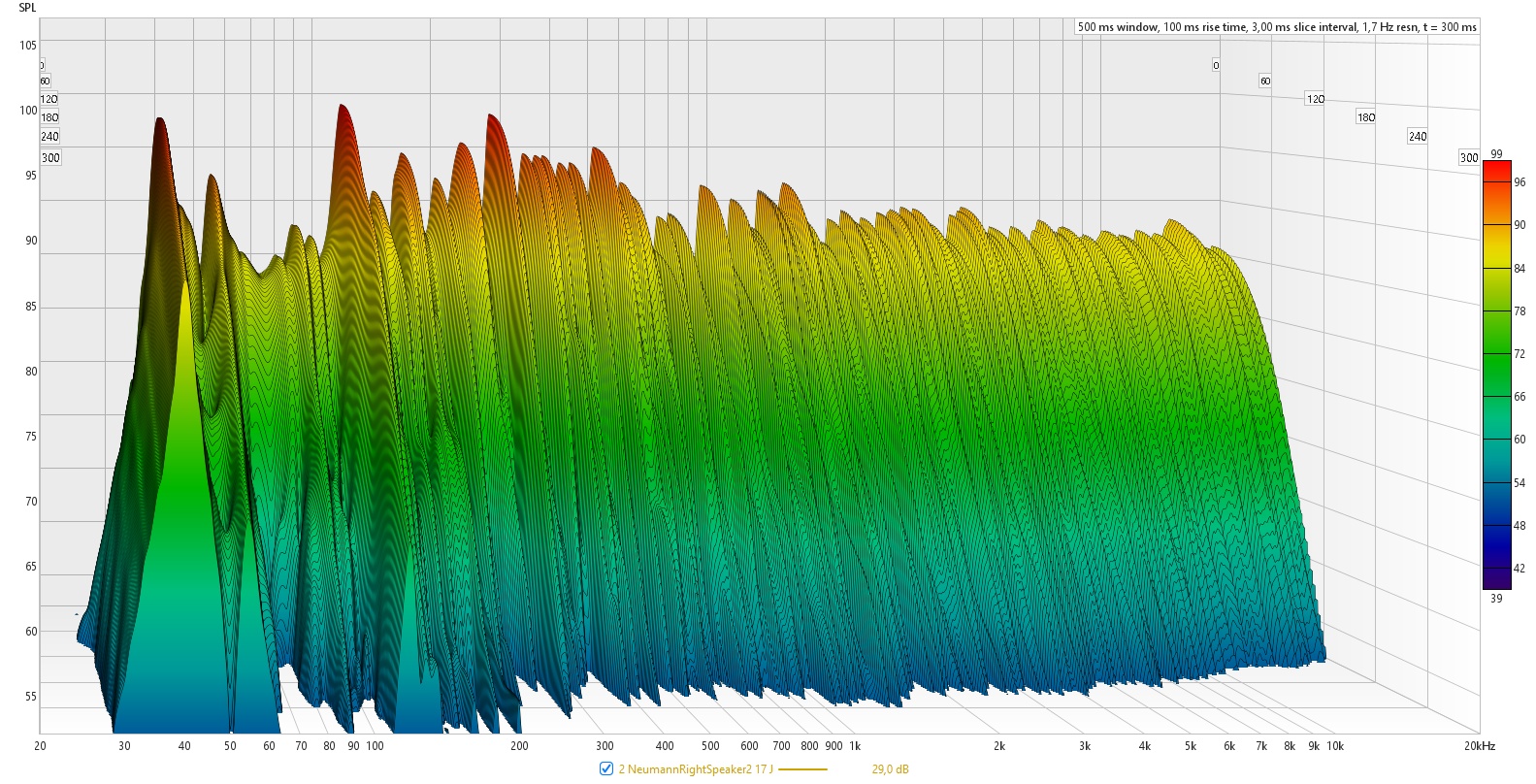
Task: Click the 99 maximum label above colour scale
Action: tap(1496, 154)
